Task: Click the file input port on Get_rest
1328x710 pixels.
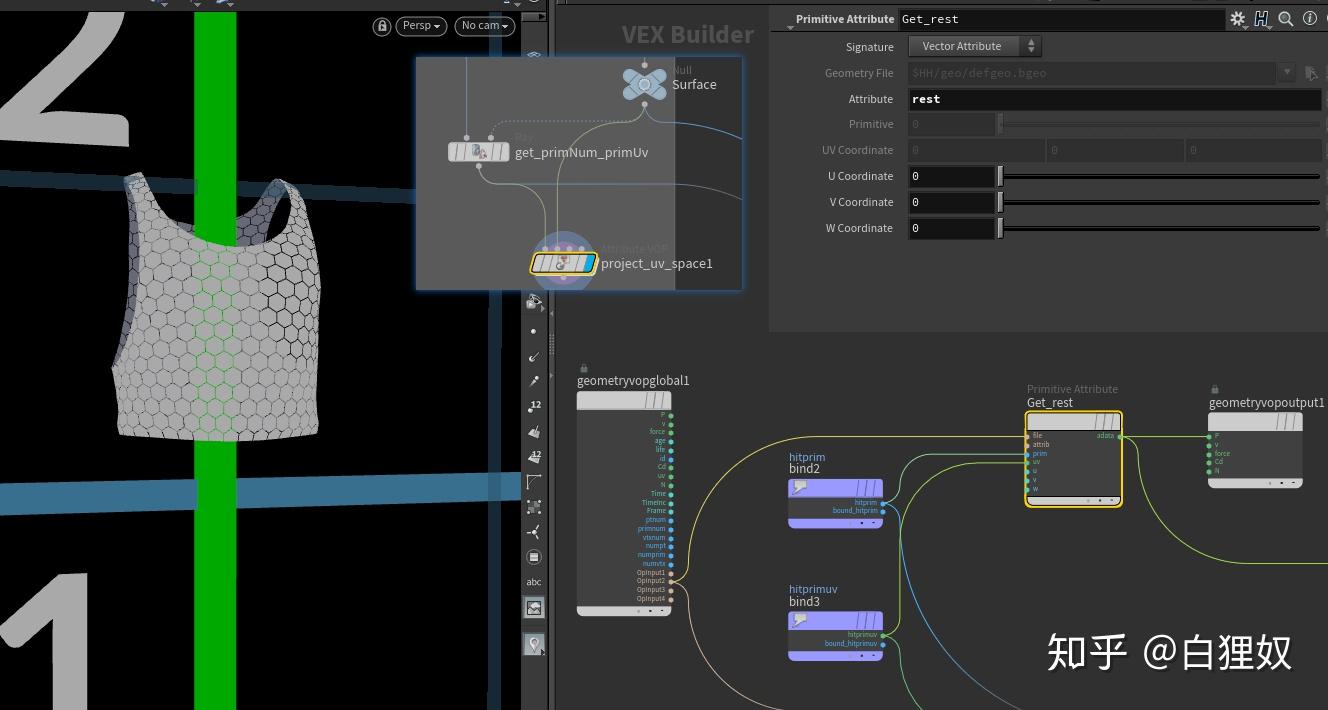Action: tap(1027, 436)
